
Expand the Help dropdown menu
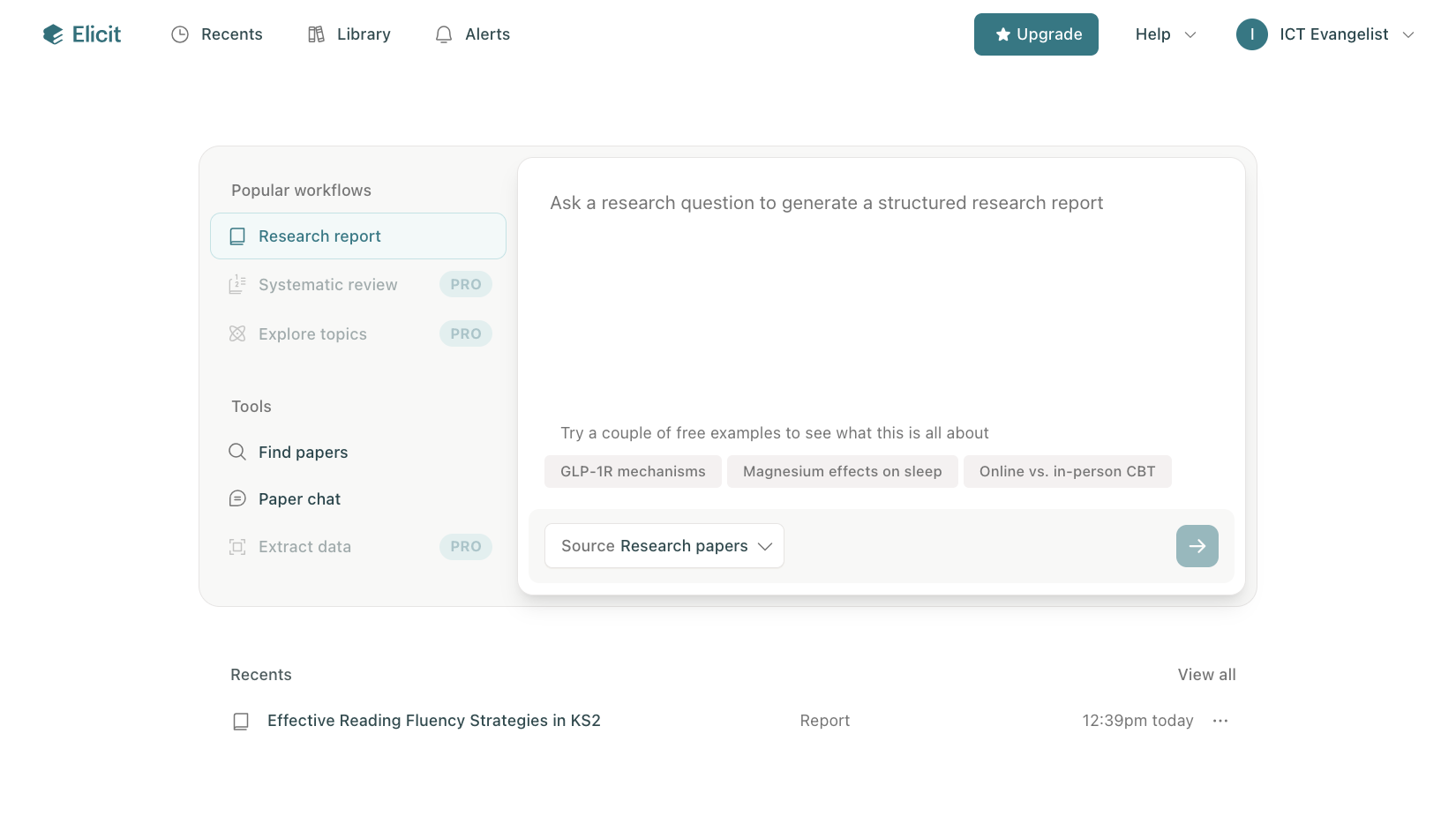(1165, 34)
